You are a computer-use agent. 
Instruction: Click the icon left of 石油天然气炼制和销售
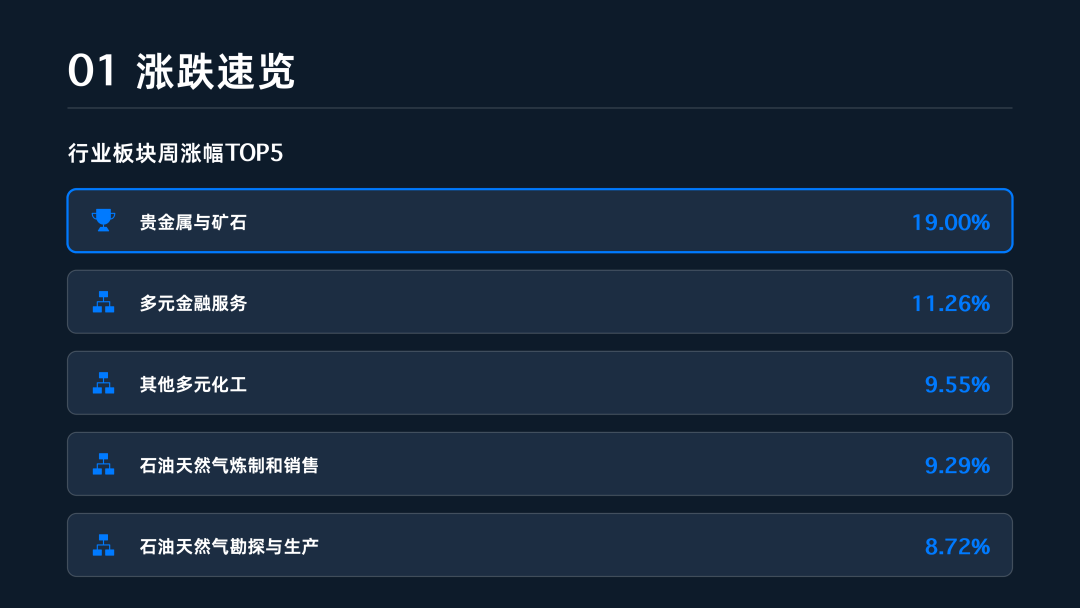click(104, 464)
